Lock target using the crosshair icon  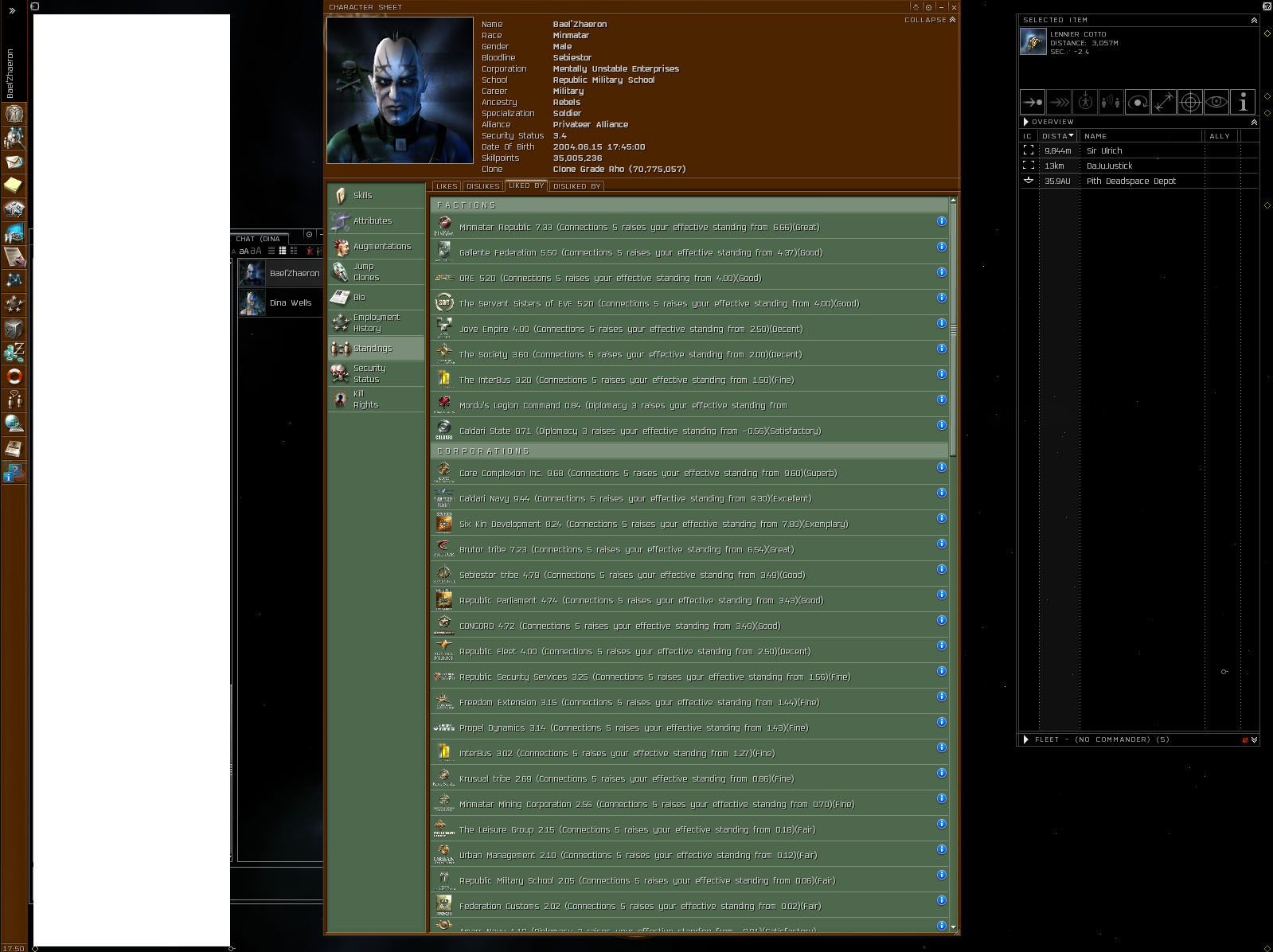point(1190,102)
